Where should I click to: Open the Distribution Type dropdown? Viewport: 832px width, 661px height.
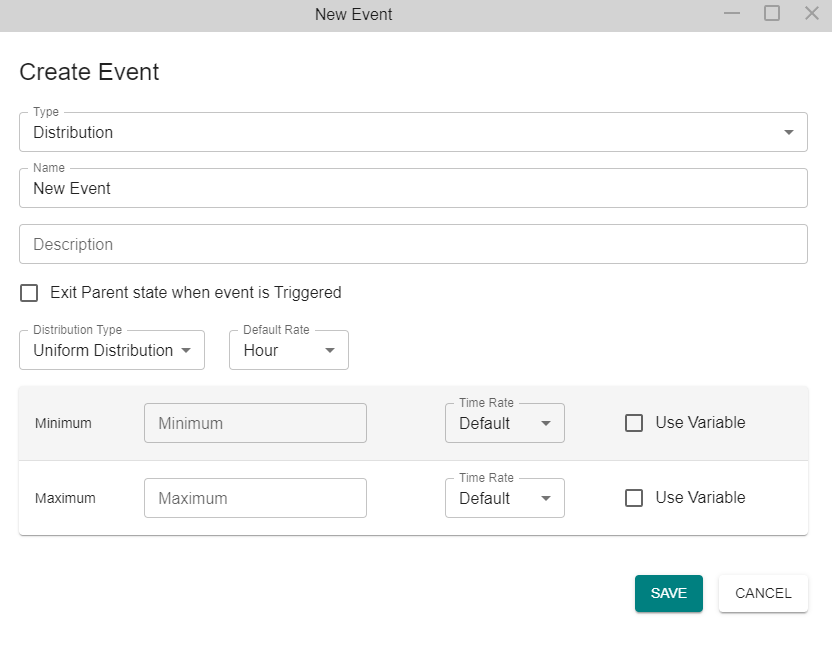pos(112,350)
